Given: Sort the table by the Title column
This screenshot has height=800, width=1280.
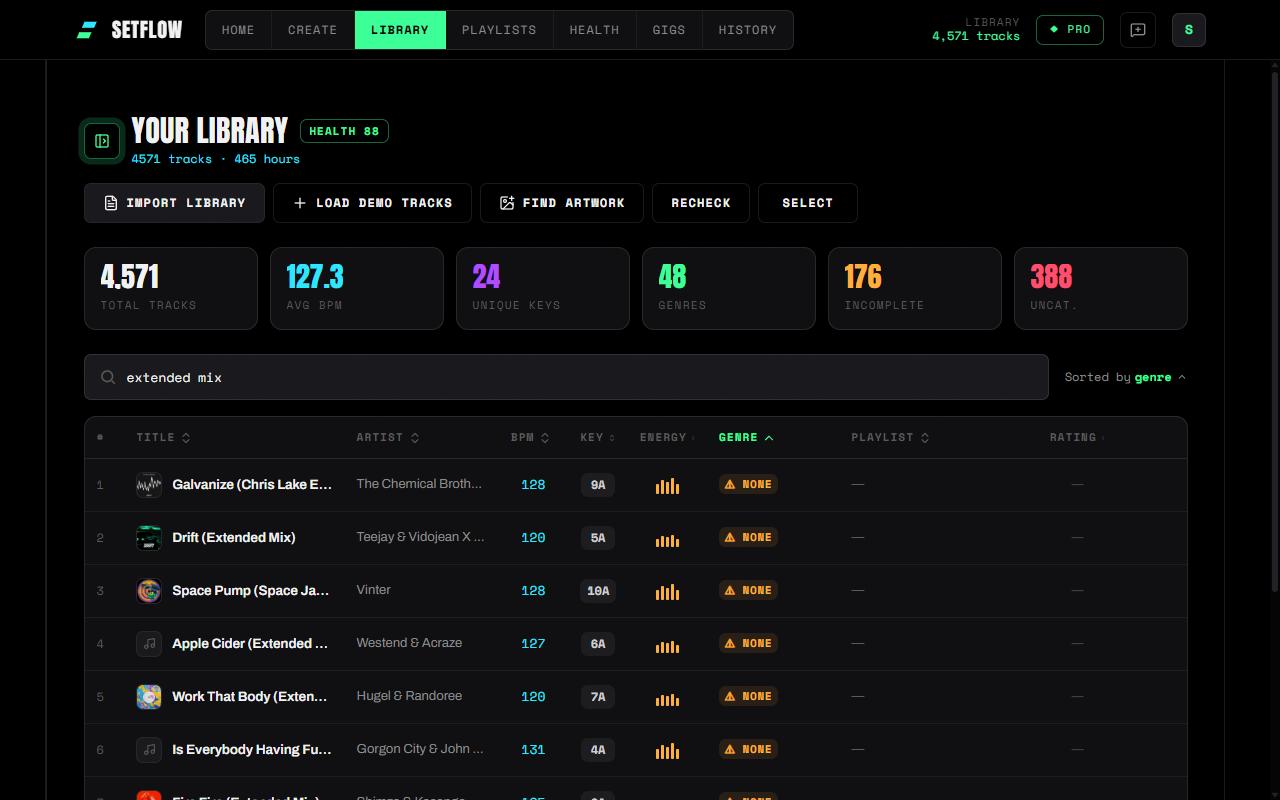Looking at the screenshot, I should point(163,438).
